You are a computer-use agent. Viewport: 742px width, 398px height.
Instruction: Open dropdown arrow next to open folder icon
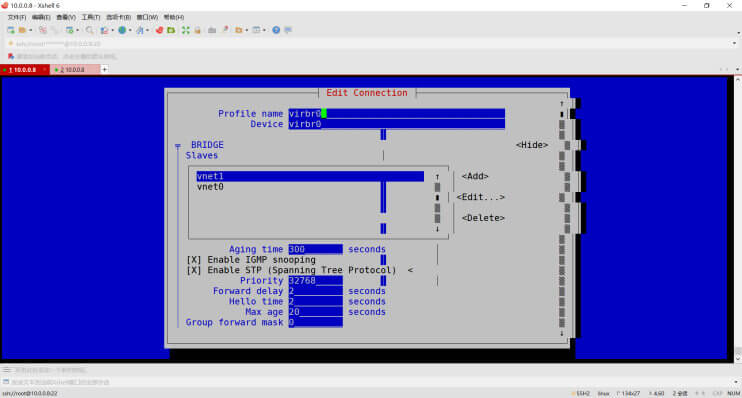(x=31, y=30)
